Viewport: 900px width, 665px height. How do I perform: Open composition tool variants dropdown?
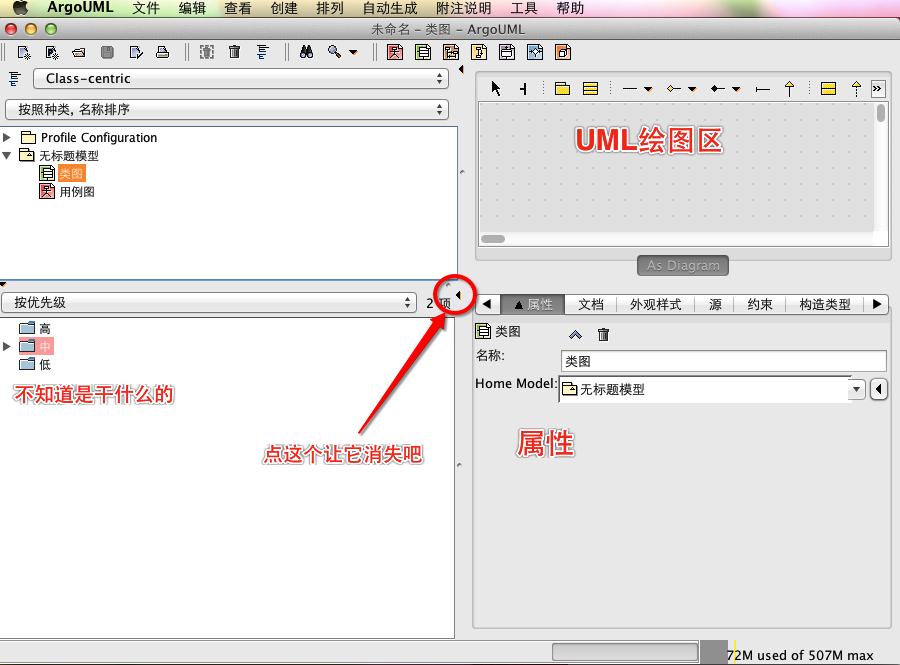(736, 89)
